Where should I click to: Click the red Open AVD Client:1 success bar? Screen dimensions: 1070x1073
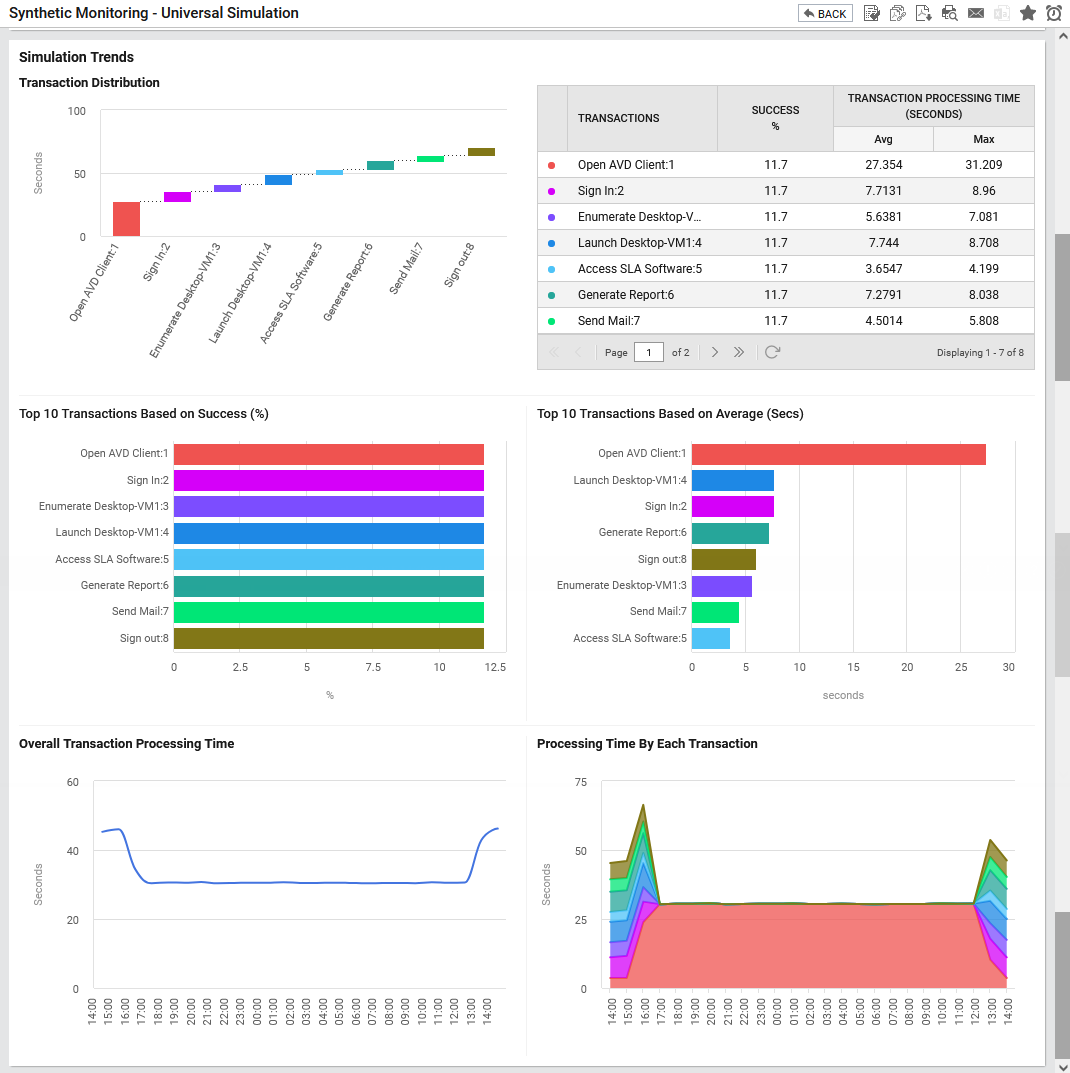328,454
